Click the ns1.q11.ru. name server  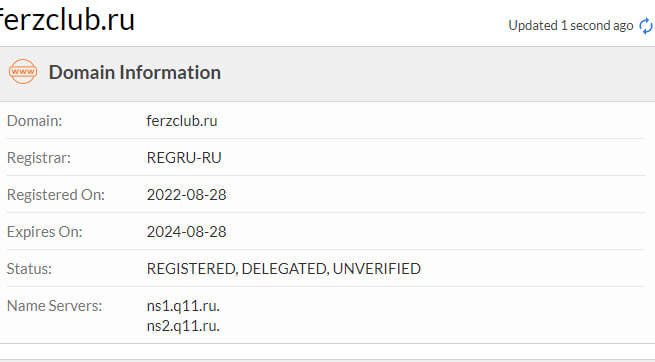(183, 306)
